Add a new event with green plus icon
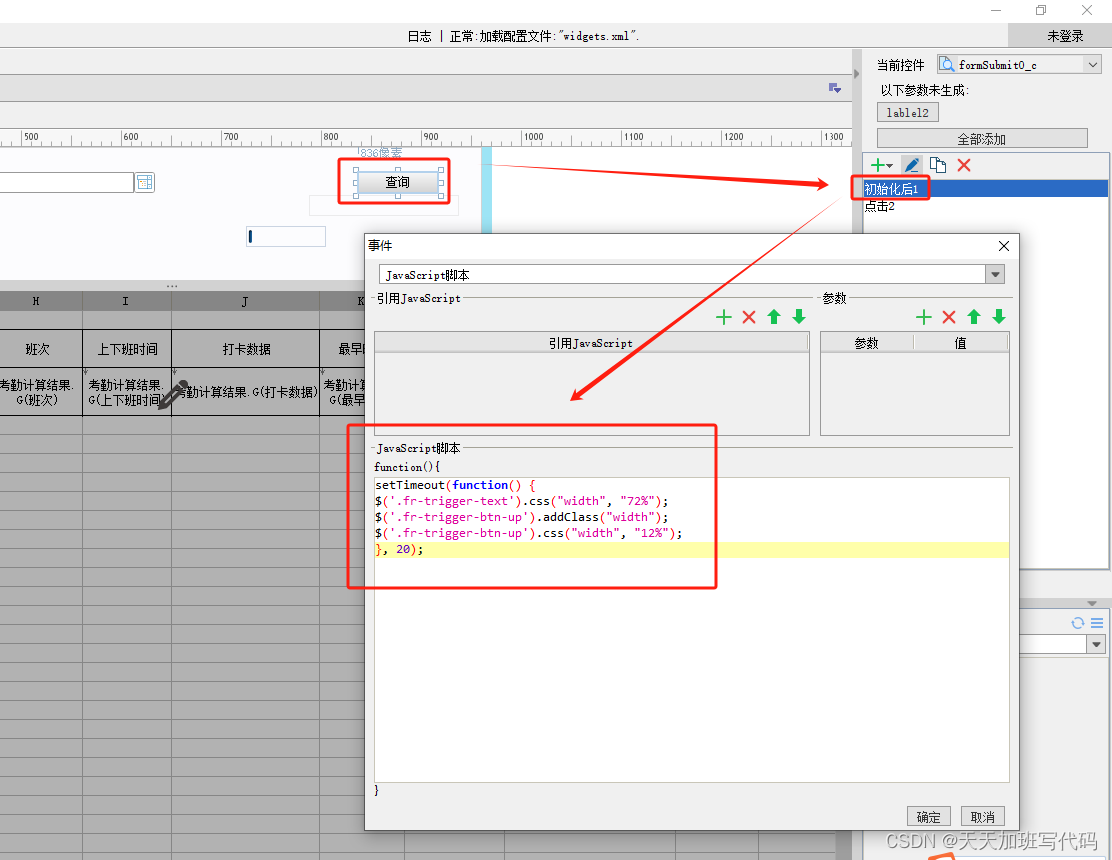 point(877,165)
